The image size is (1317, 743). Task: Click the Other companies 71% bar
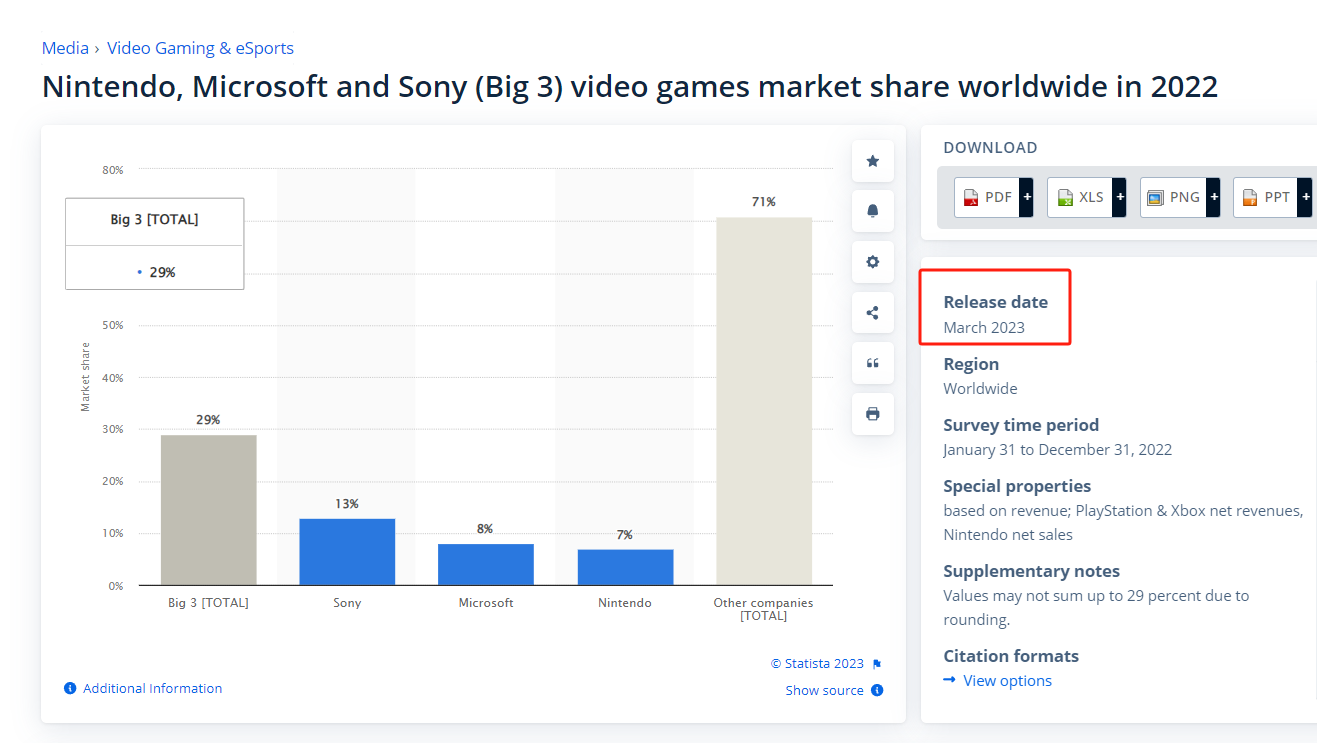tap(764, 401)
